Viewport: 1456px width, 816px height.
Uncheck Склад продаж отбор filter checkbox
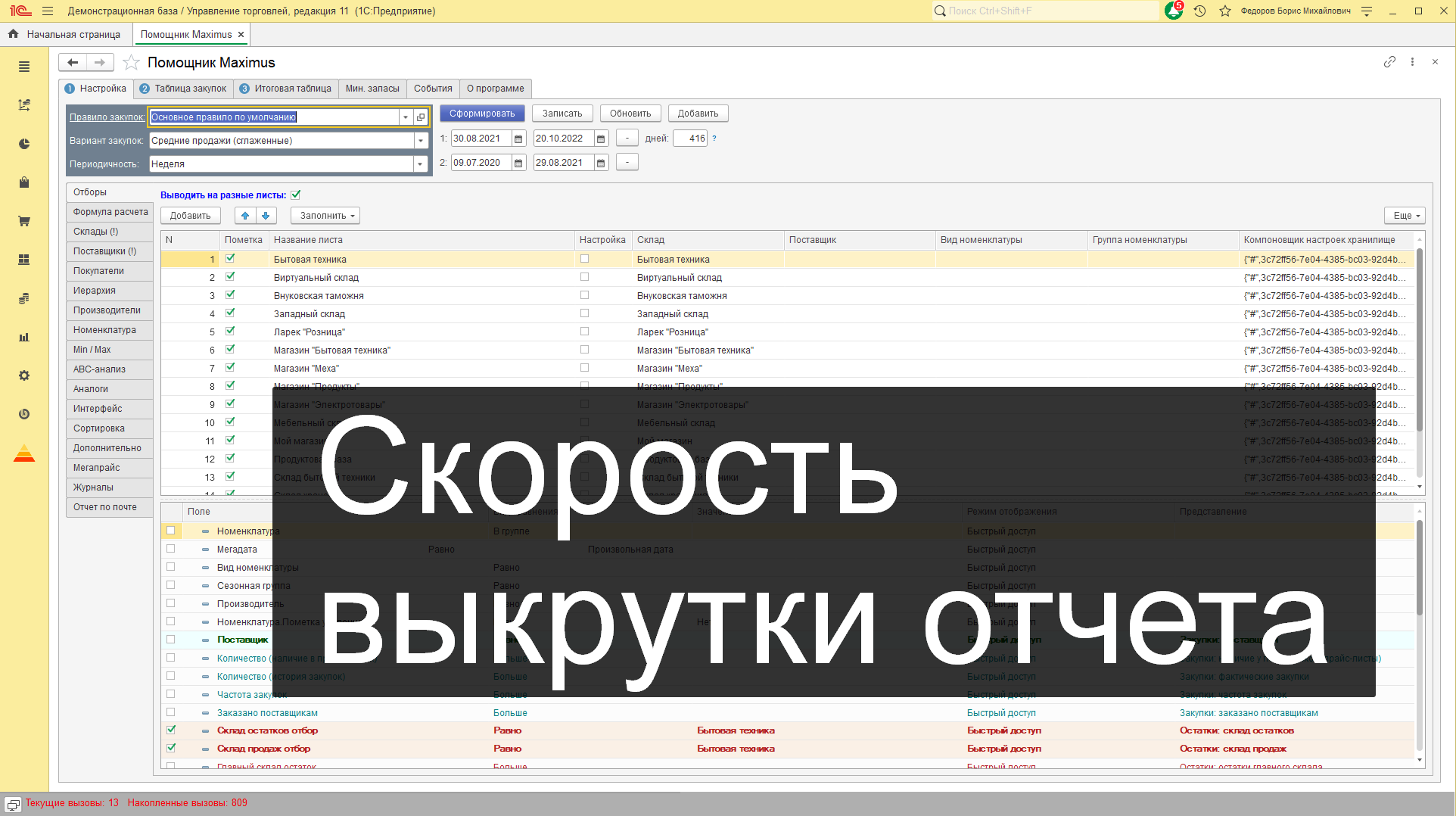(171, 748)
